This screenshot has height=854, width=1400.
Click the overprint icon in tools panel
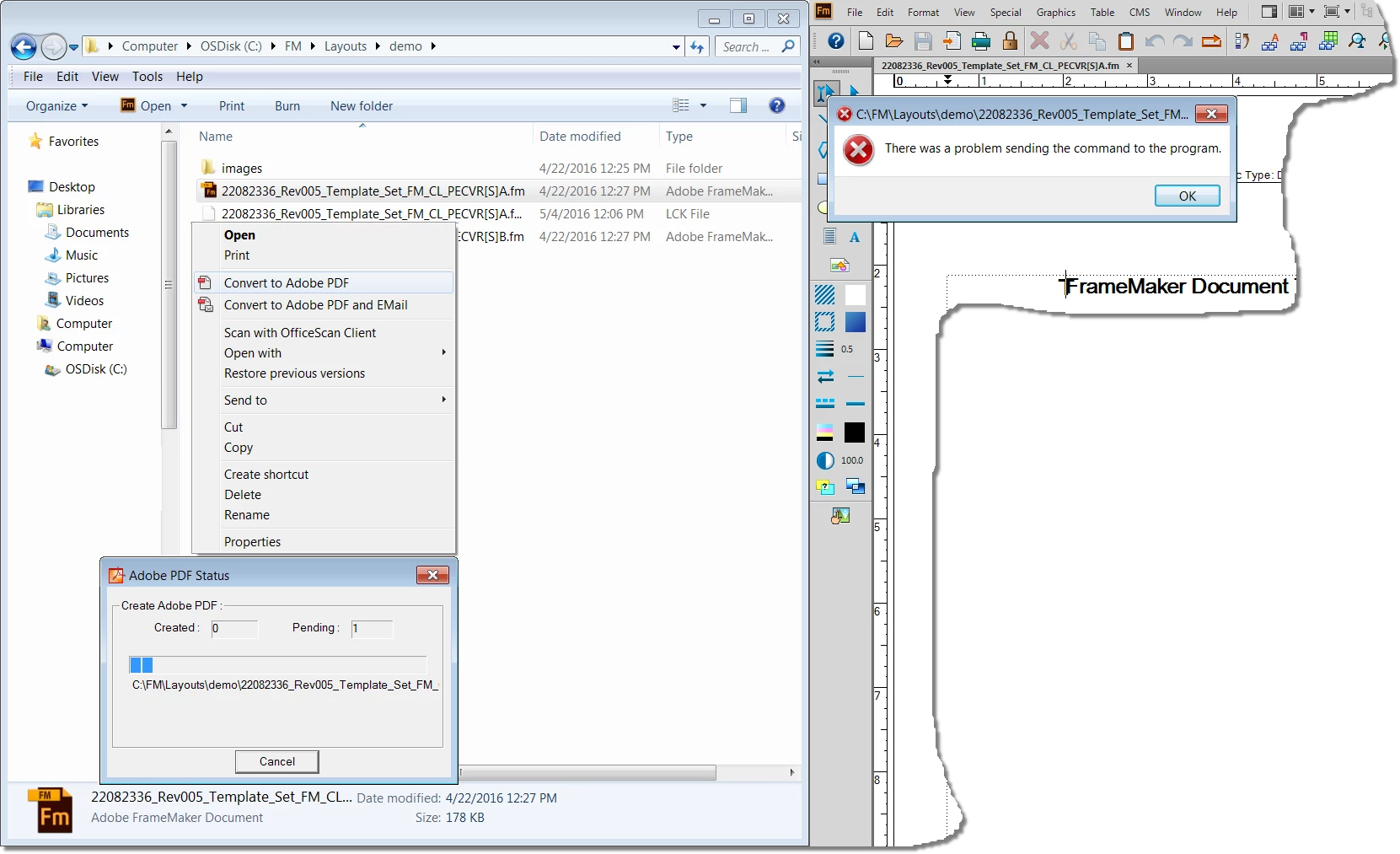tap(825, 487)
